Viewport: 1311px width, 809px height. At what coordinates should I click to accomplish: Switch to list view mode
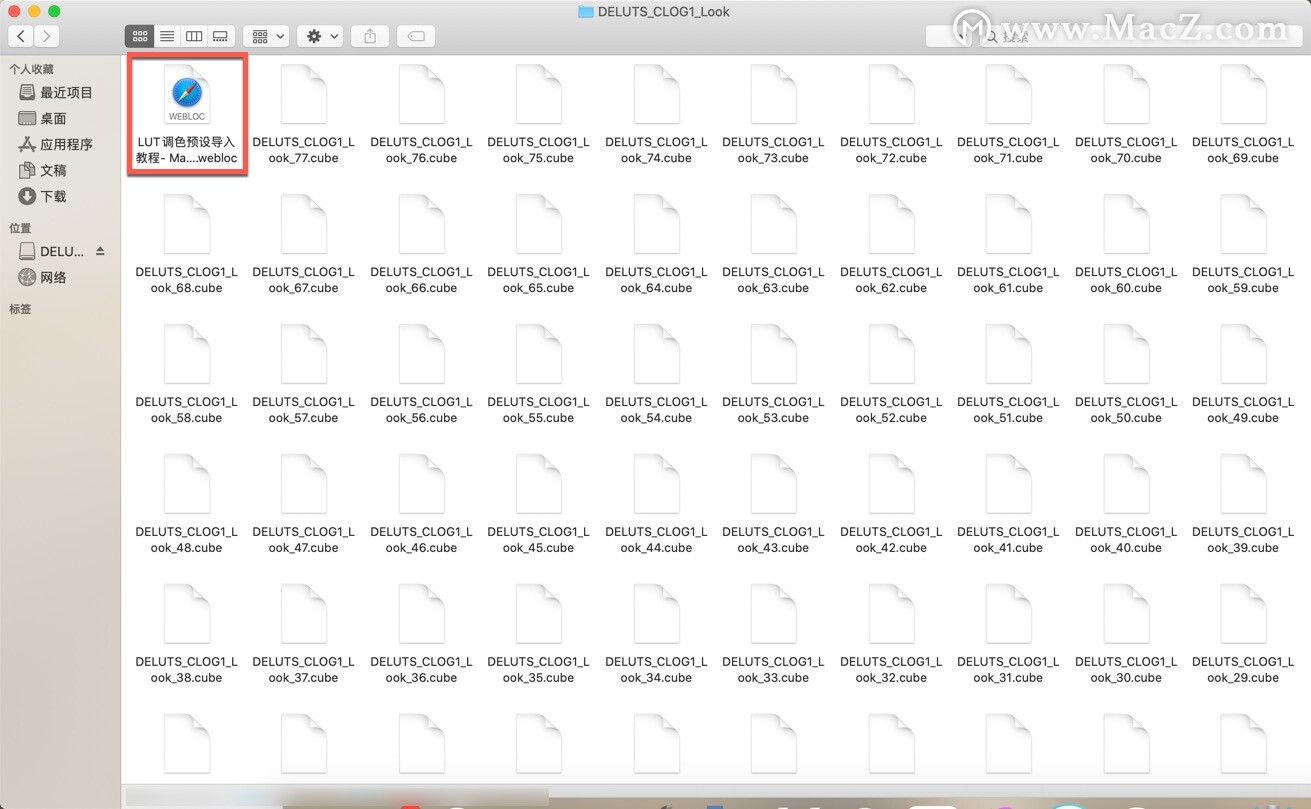[x=167, y=36]
